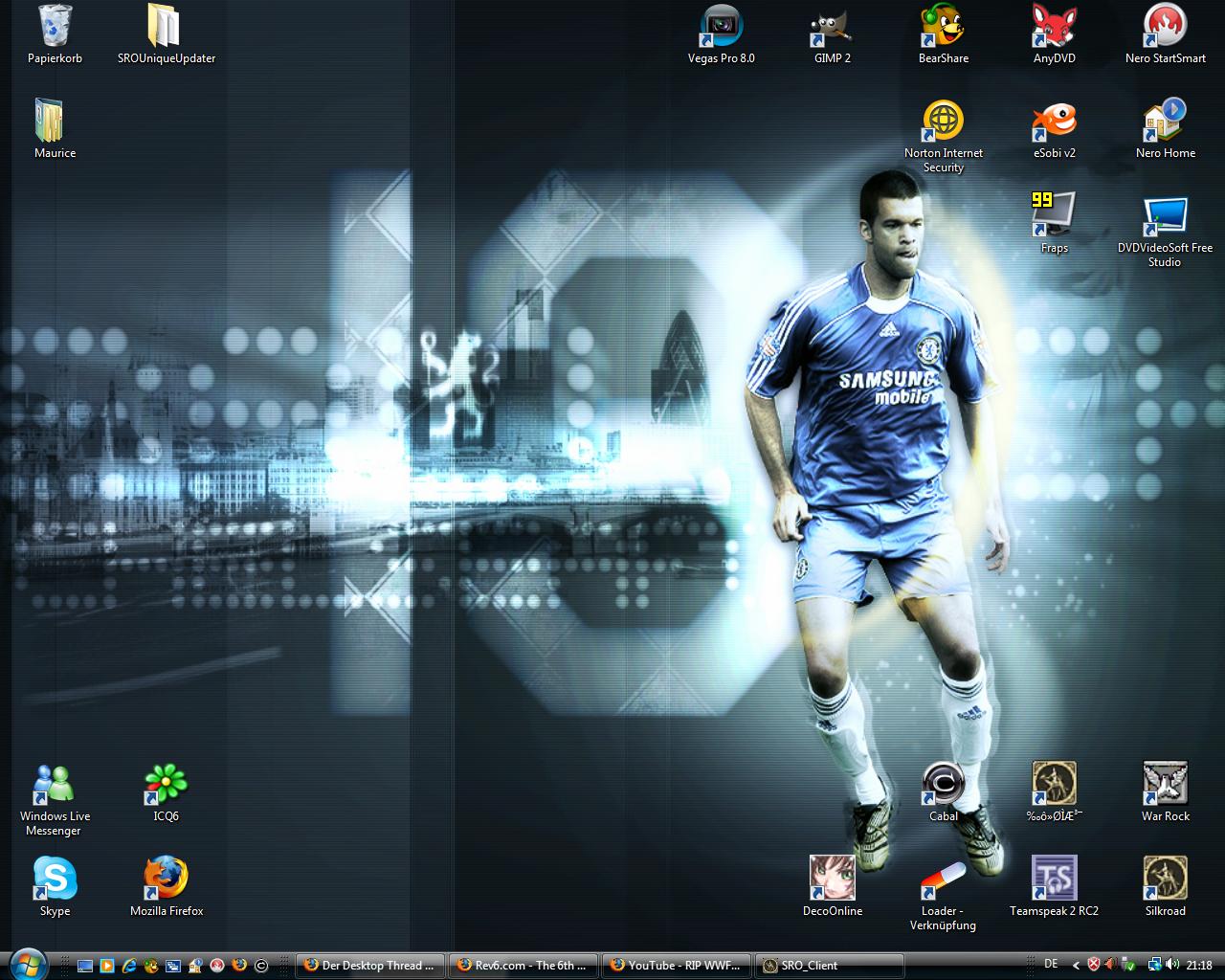This screenshot has width=1225, height=980.
Task: Open the BearShare desktop icon
Action: 943,28
